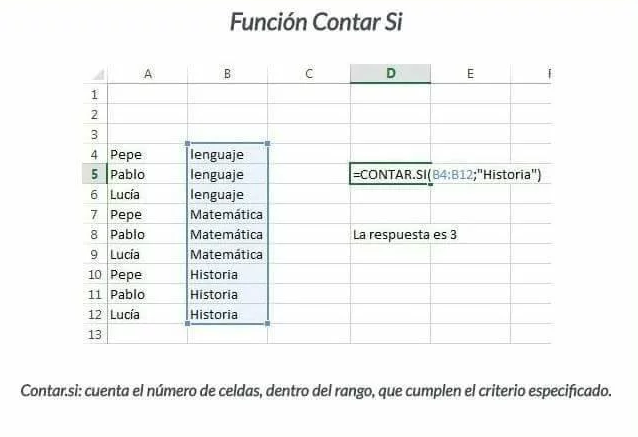Screen dimensions: 638x437
Task: Click bottom-left handle of B4:B12 range
Action: coord(188,323)
